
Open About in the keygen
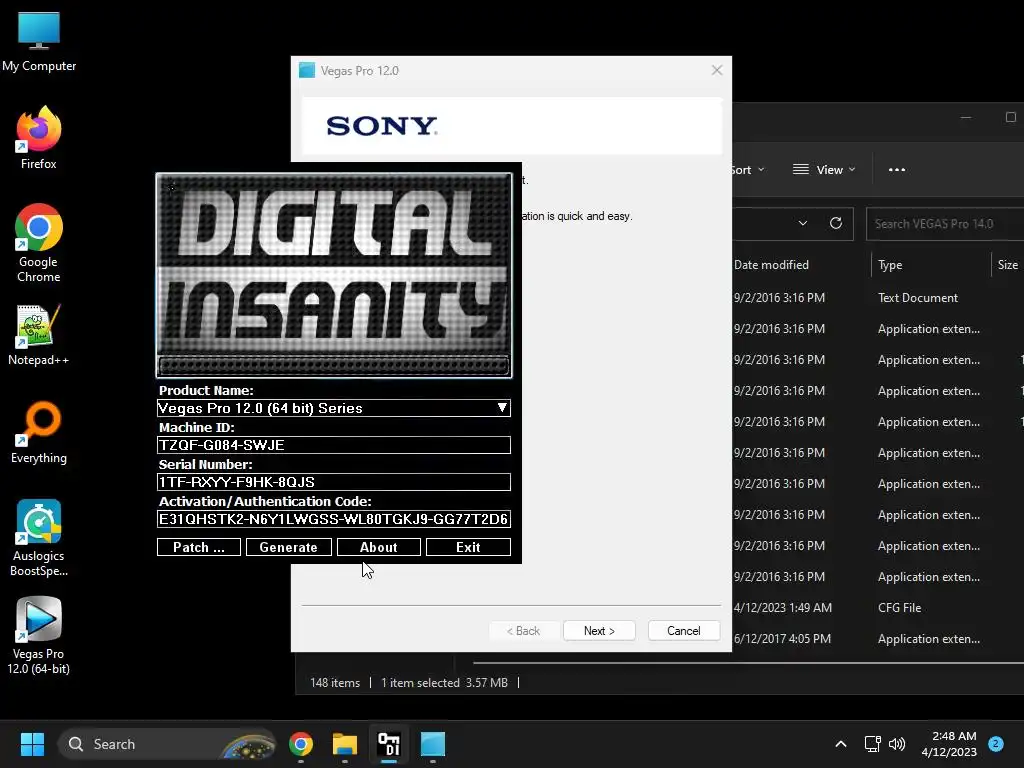click(x=379, y=547)
